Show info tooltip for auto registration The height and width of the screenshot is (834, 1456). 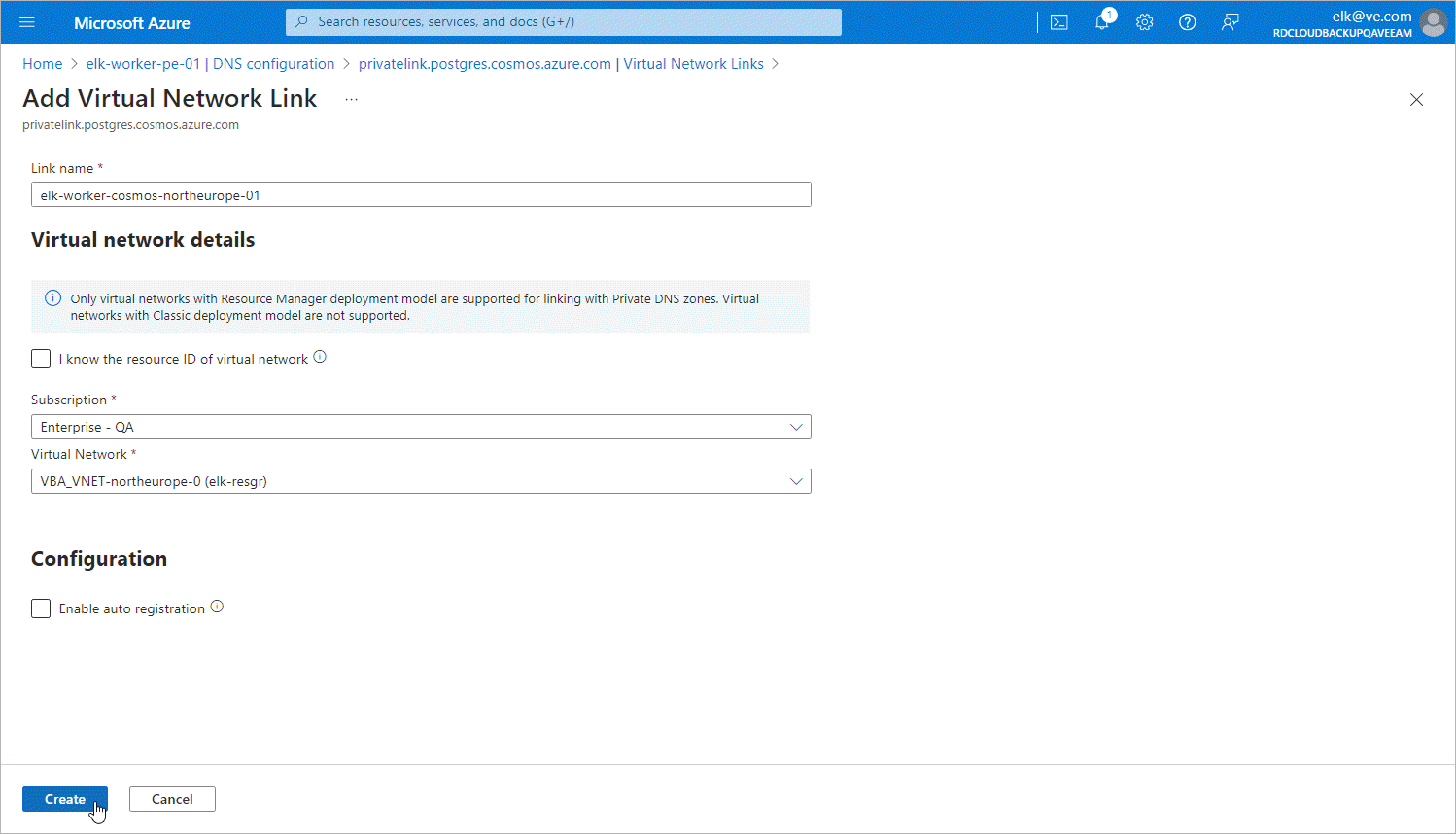click(x=217, y=607)
